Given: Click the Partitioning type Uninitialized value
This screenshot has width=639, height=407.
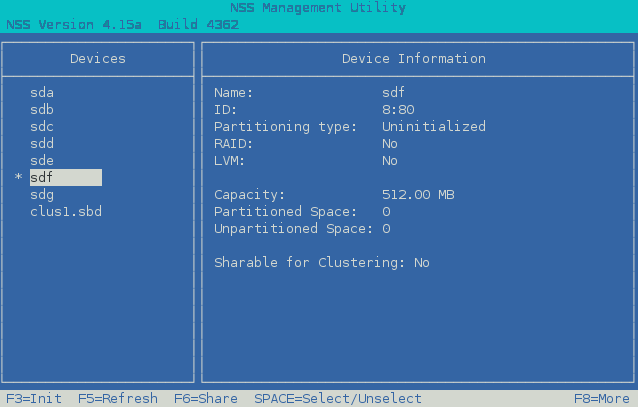Looking at the screenshot, I should tap(434, 127).
